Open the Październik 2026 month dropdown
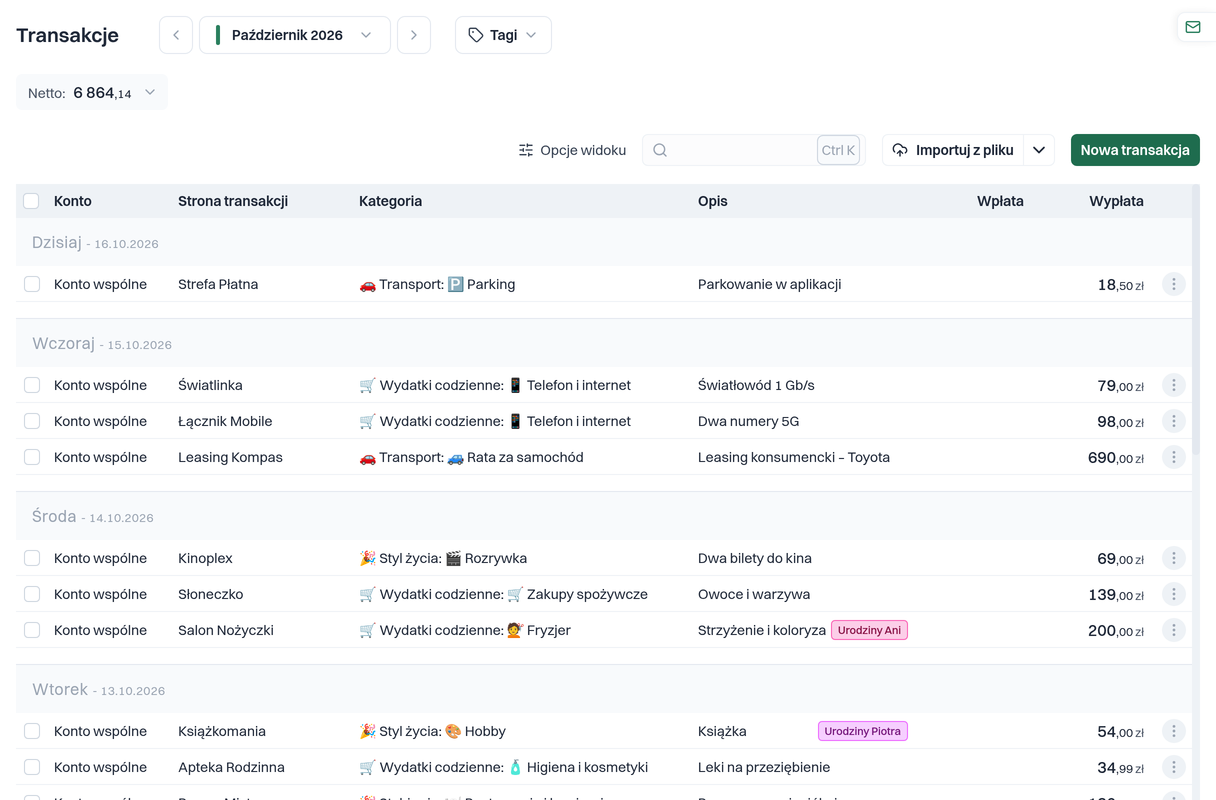Screen dimensions: 1216x800 tap(295, 35)
